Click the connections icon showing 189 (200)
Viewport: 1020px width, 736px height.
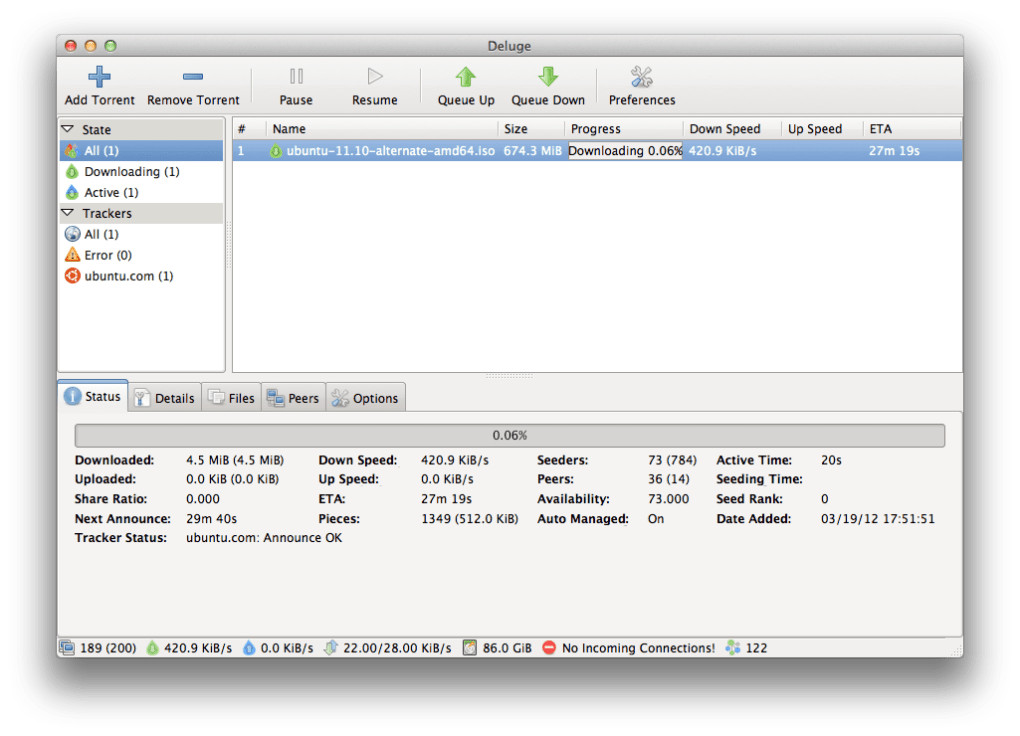66,647
